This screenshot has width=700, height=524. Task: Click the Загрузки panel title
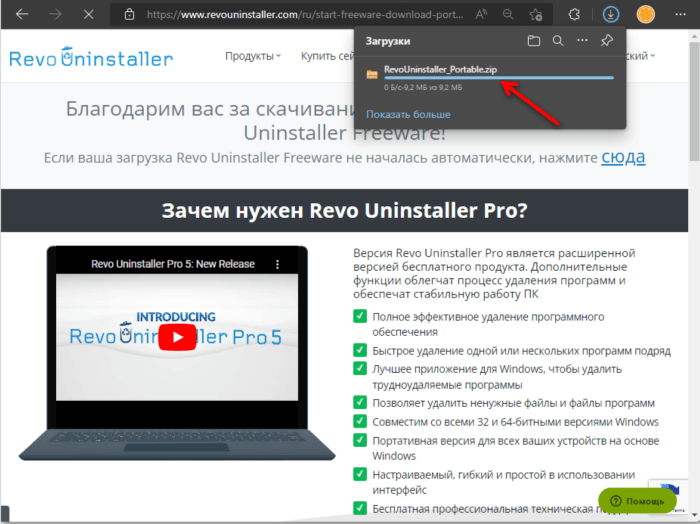pos(388,41)
